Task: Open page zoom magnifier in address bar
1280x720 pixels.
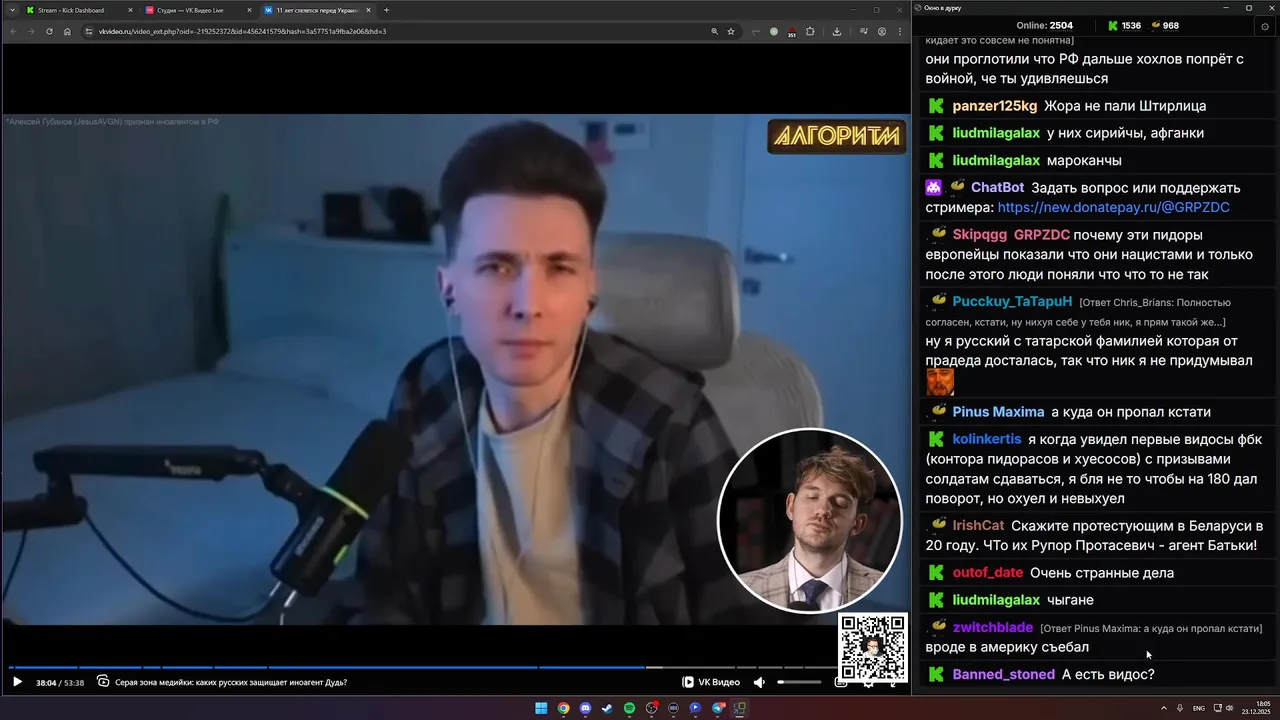Action: pos(714,31)
